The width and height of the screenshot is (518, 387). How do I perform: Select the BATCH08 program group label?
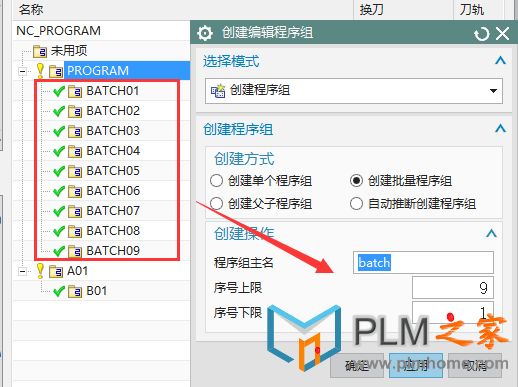[x=113, y=231]
